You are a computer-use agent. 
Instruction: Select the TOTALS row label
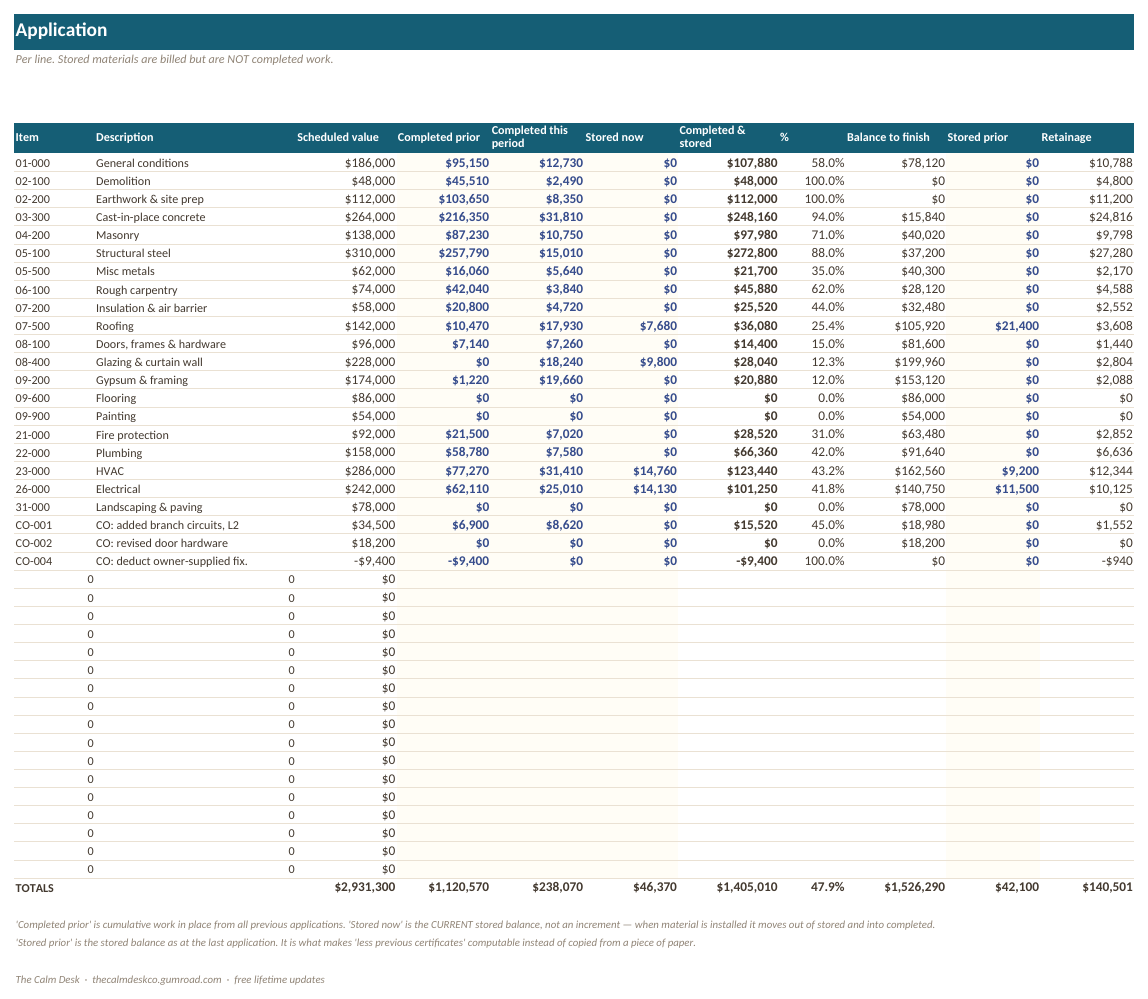34,888
